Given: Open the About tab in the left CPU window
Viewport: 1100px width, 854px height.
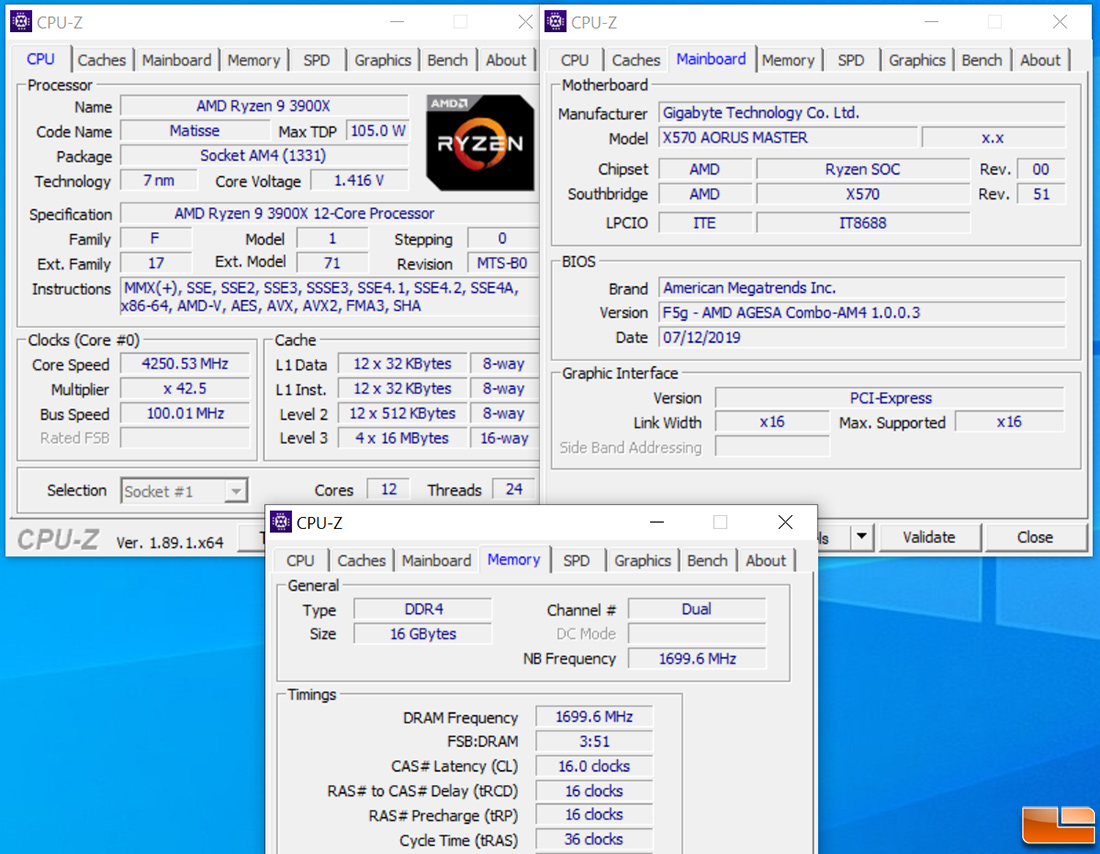Looking at the screenshot, I should pos(506,60).
